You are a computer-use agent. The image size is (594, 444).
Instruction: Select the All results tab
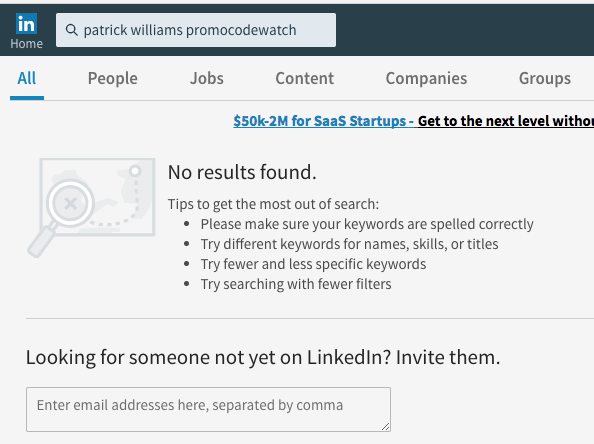[x=27, y=78]
